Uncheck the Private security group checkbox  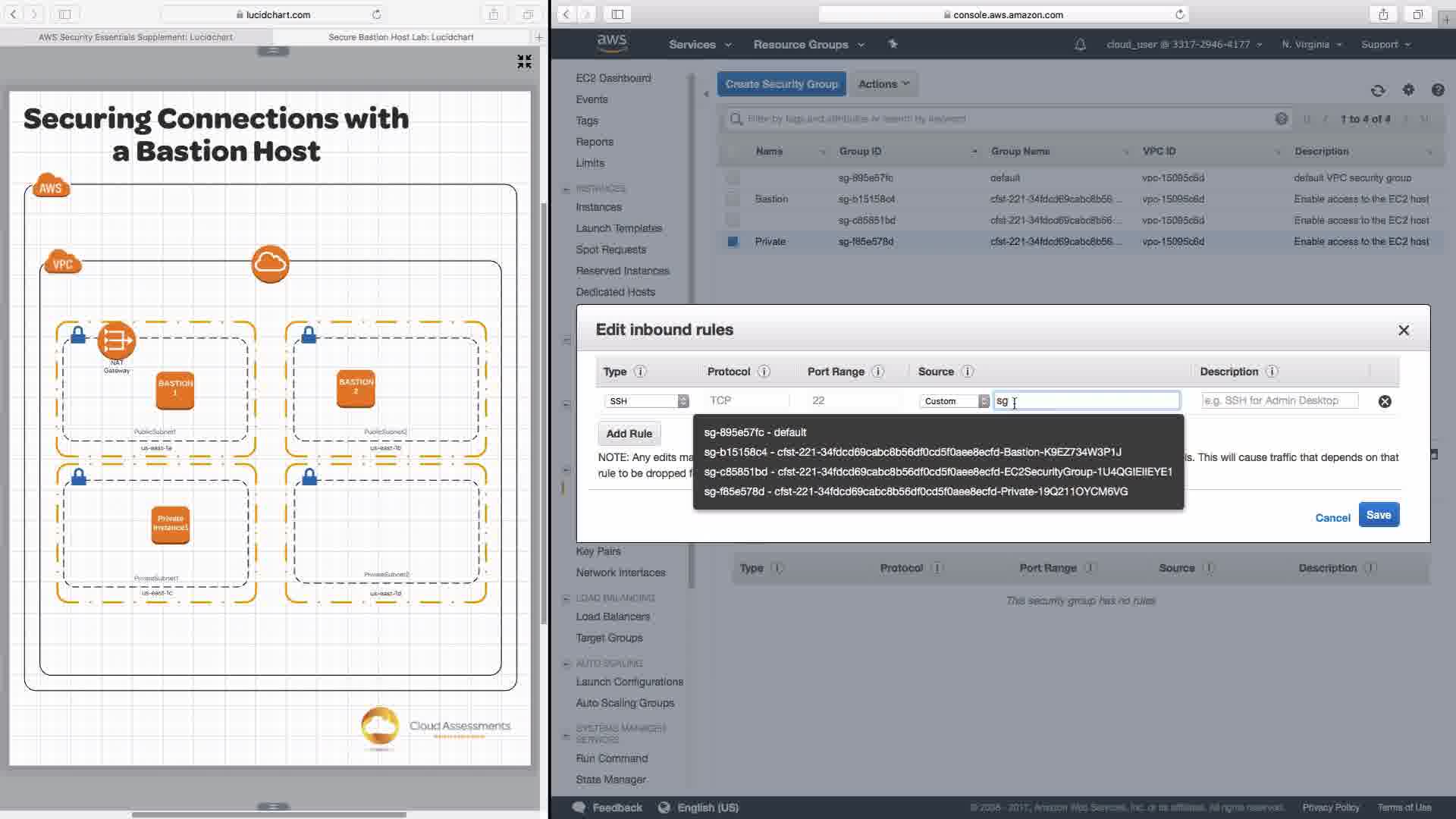tap(733, 242)
